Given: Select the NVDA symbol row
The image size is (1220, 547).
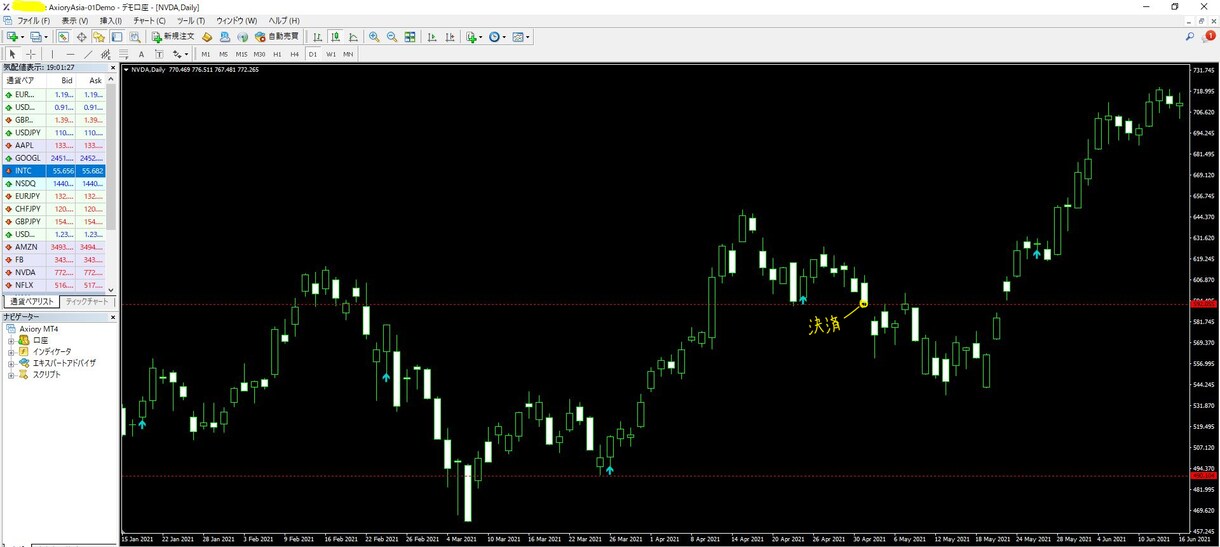Looking at the screenshot, I should [54, 272].
